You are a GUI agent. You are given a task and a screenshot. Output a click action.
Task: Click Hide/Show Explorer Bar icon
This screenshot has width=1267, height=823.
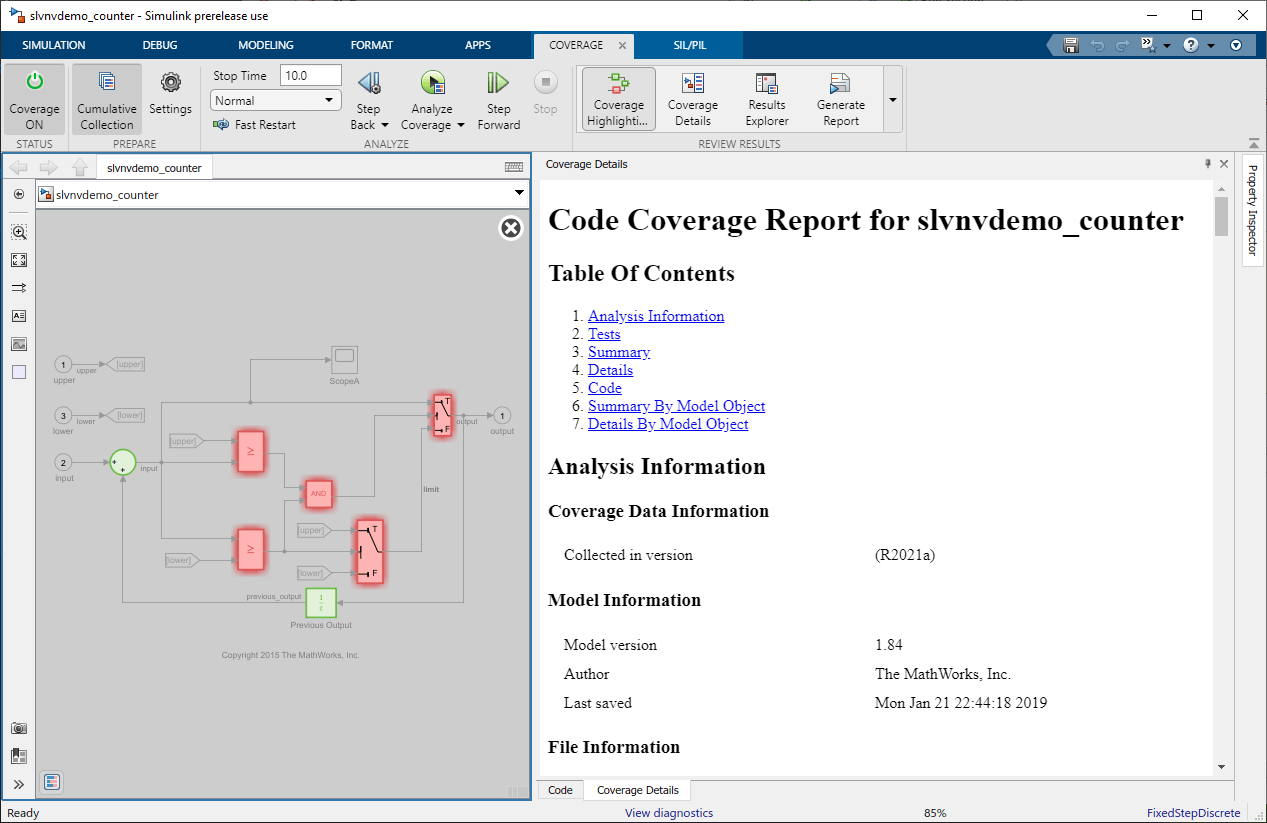(x=19, y=194)
